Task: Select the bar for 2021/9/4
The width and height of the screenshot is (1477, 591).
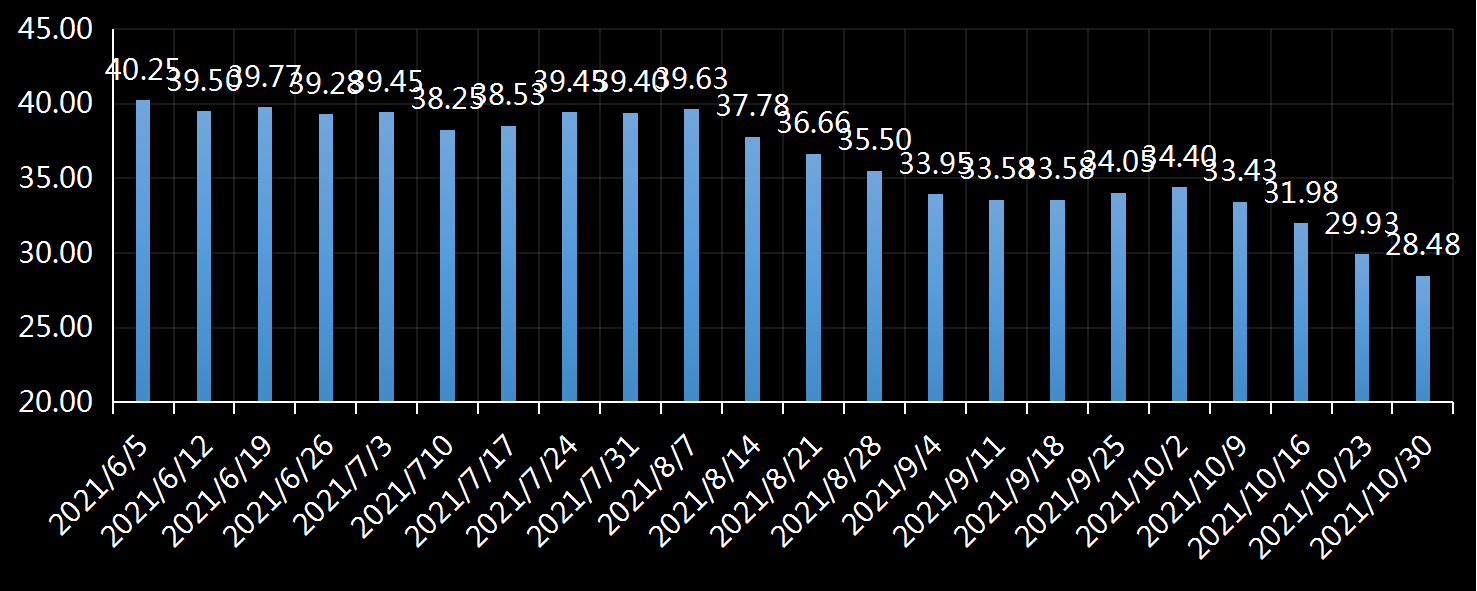Action: pyautogui.click(x=935, y=298)
